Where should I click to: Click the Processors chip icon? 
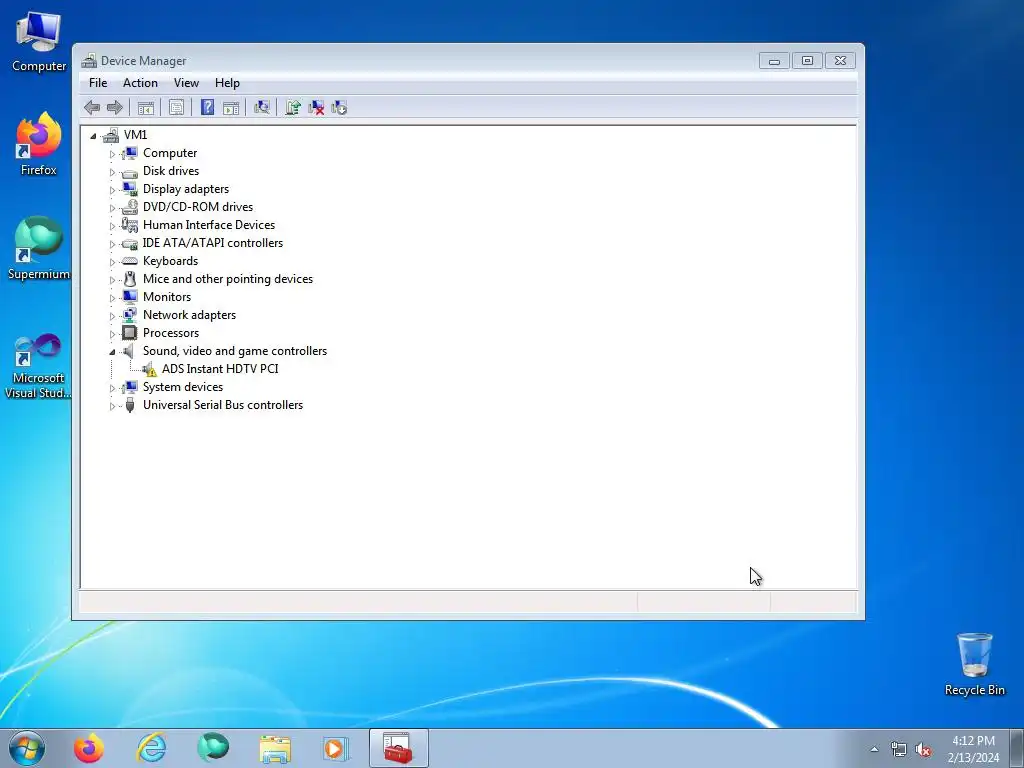point(130,333)
